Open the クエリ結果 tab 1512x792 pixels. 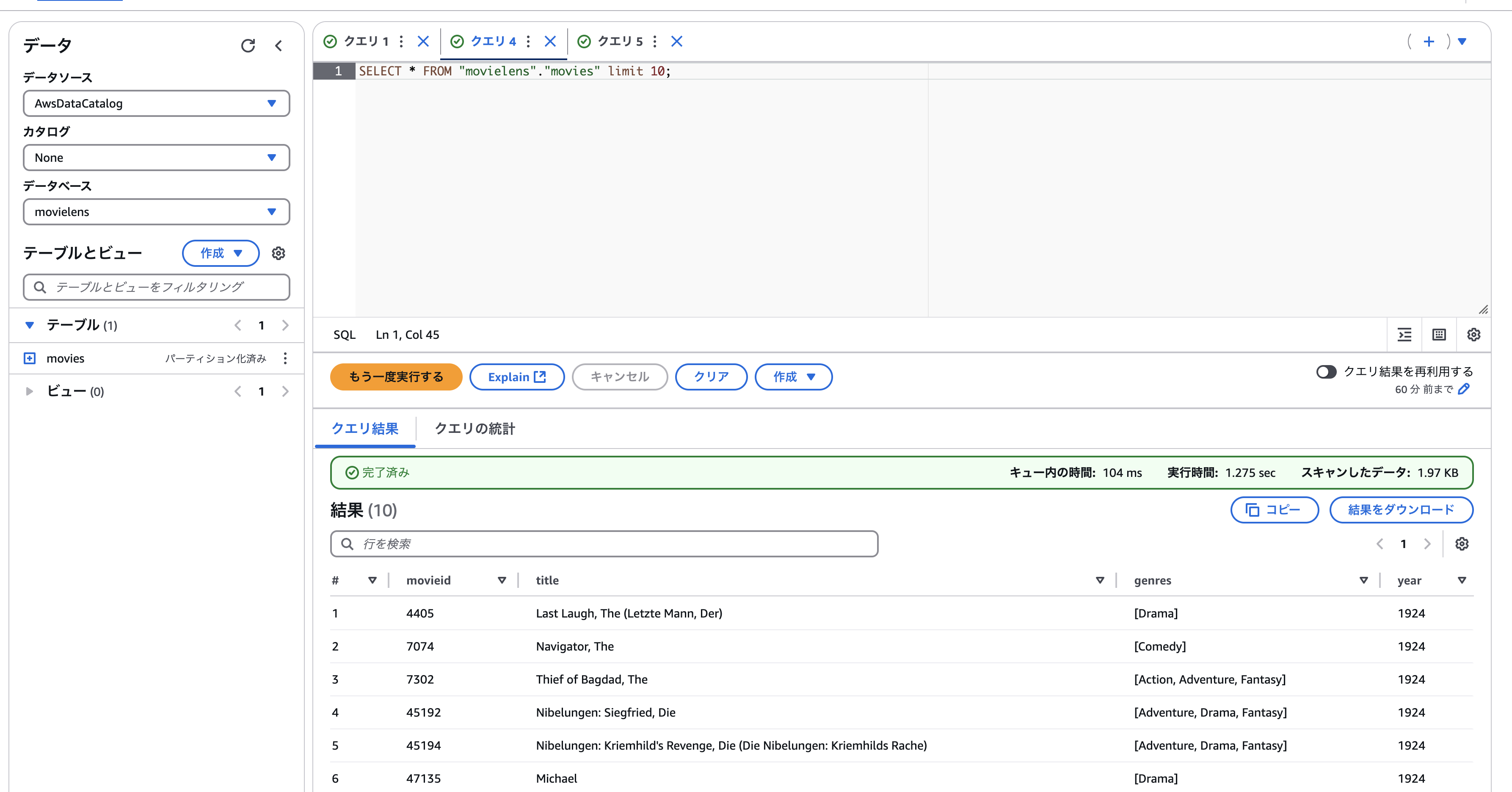point(365,429)
